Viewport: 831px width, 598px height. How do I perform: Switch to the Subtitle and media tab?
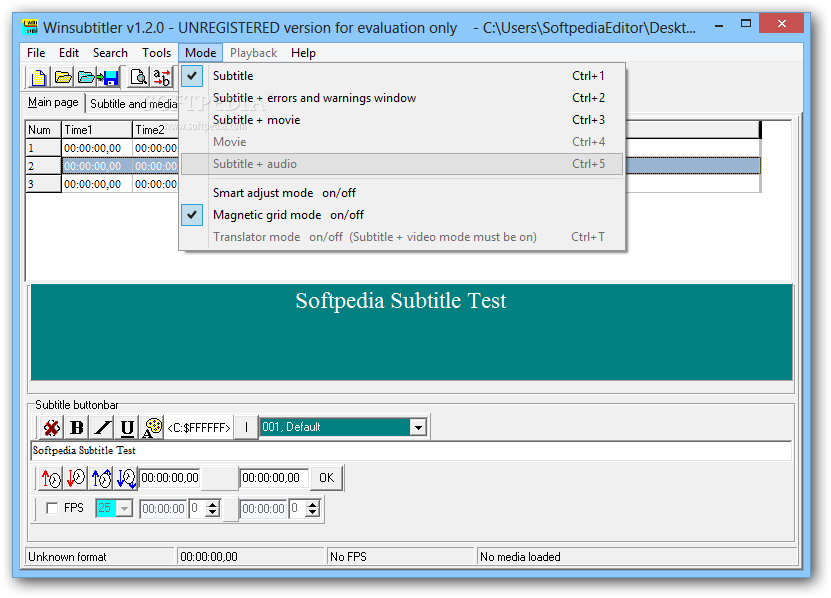[x=134, y=104]
